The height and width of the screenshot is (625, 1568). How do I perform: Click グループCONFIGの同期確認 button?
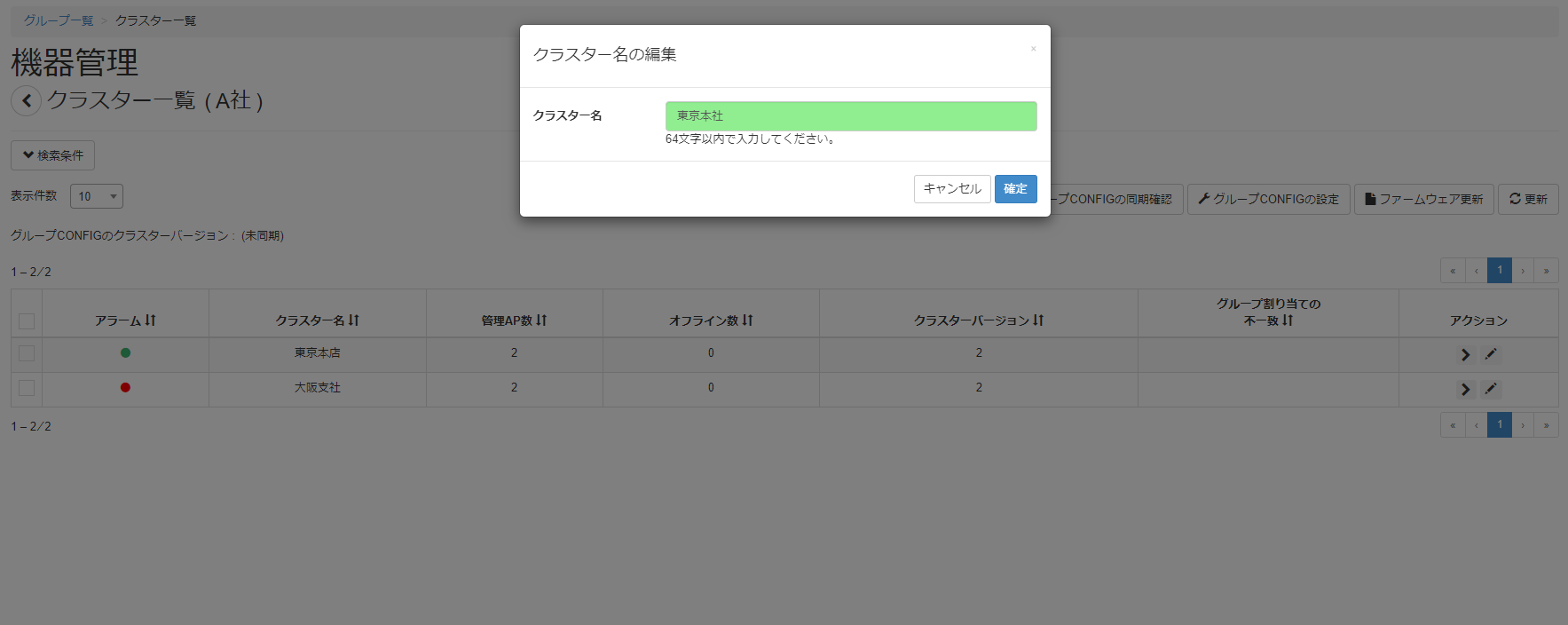pos(1116,199)
